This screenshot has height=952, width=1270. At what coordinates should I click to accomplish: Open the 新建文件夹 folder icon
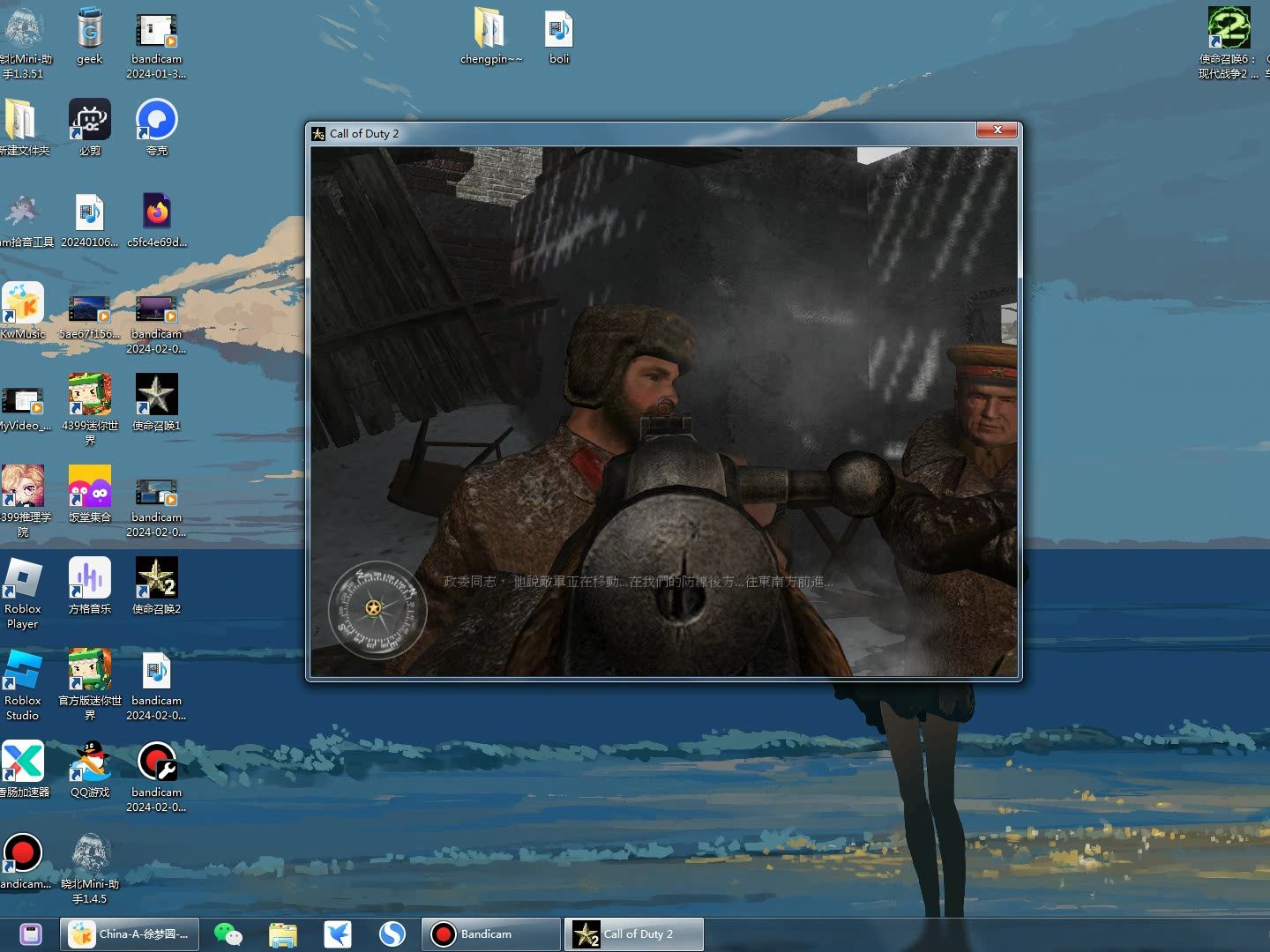(x=23, y=129)
